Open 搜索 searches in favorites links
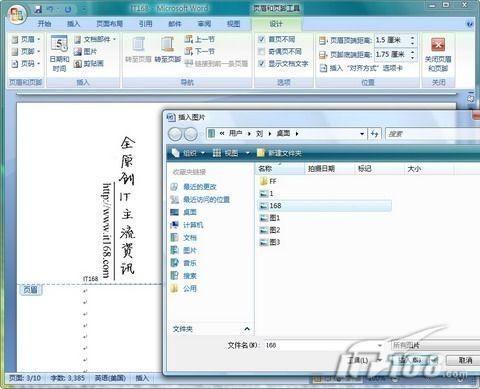 pos(184,276)
